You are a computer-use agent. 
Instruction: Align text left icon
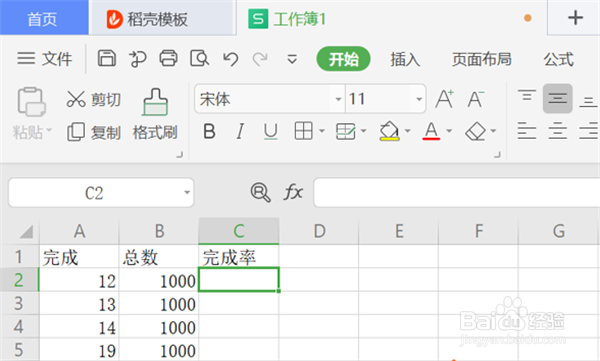527,131
